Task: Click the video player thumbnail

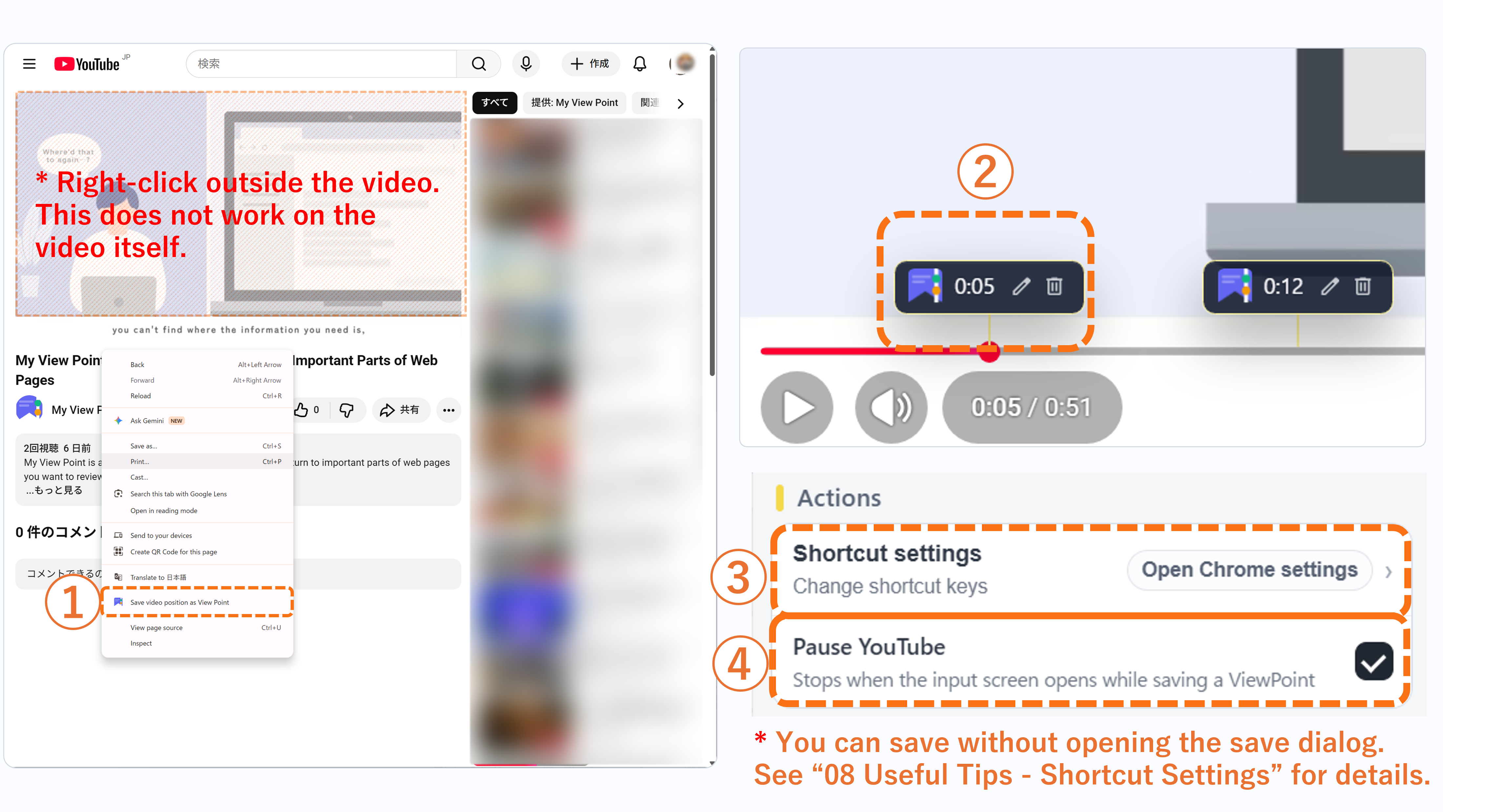Action: [x=241, y=204]
